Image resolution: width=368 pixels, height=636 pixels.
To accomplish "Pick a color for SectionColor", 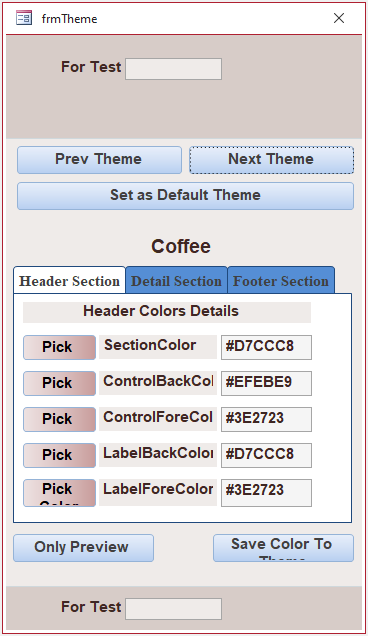I will point(59,347).
